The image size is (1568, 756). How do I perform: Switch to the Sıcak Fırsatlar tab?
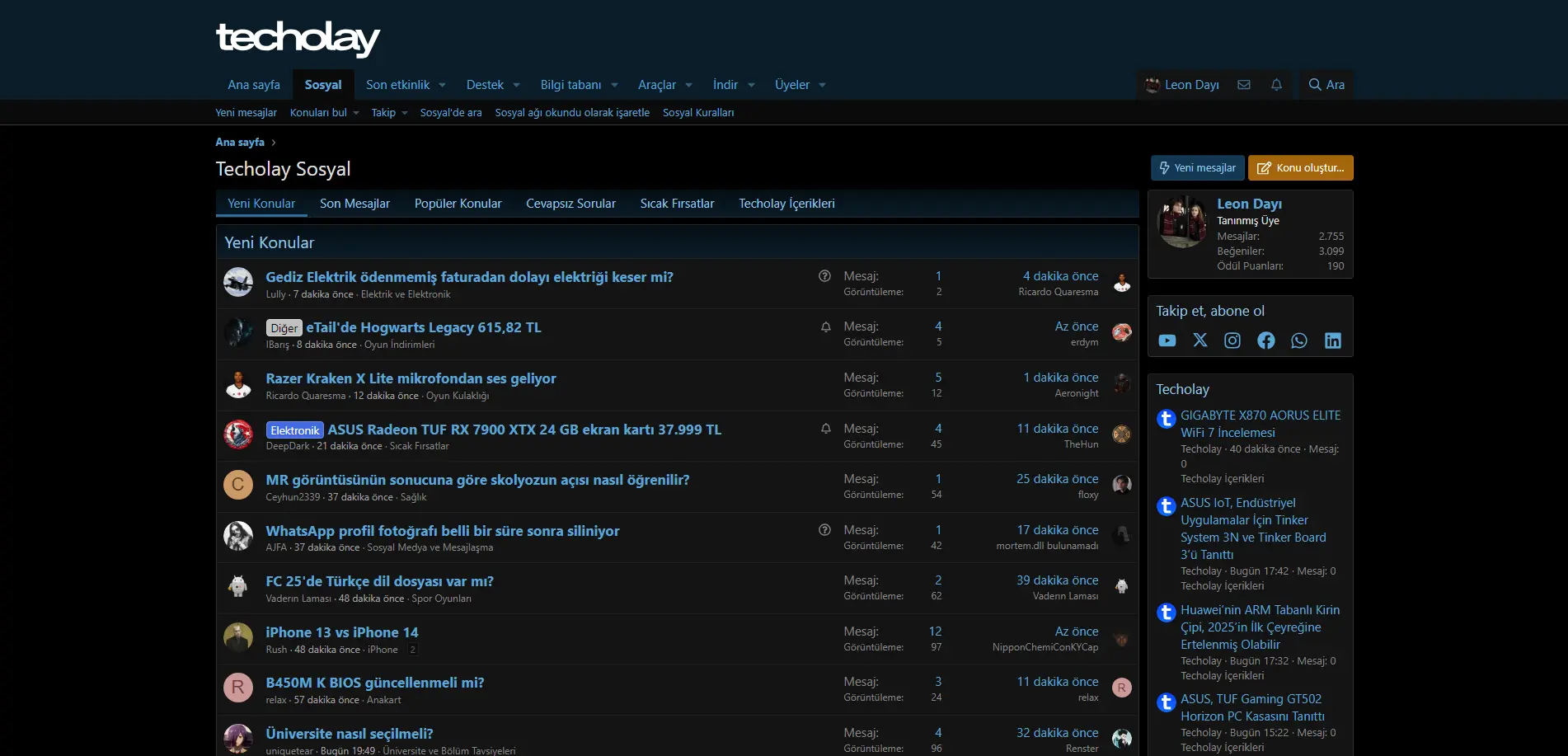[x=677, y=204]
